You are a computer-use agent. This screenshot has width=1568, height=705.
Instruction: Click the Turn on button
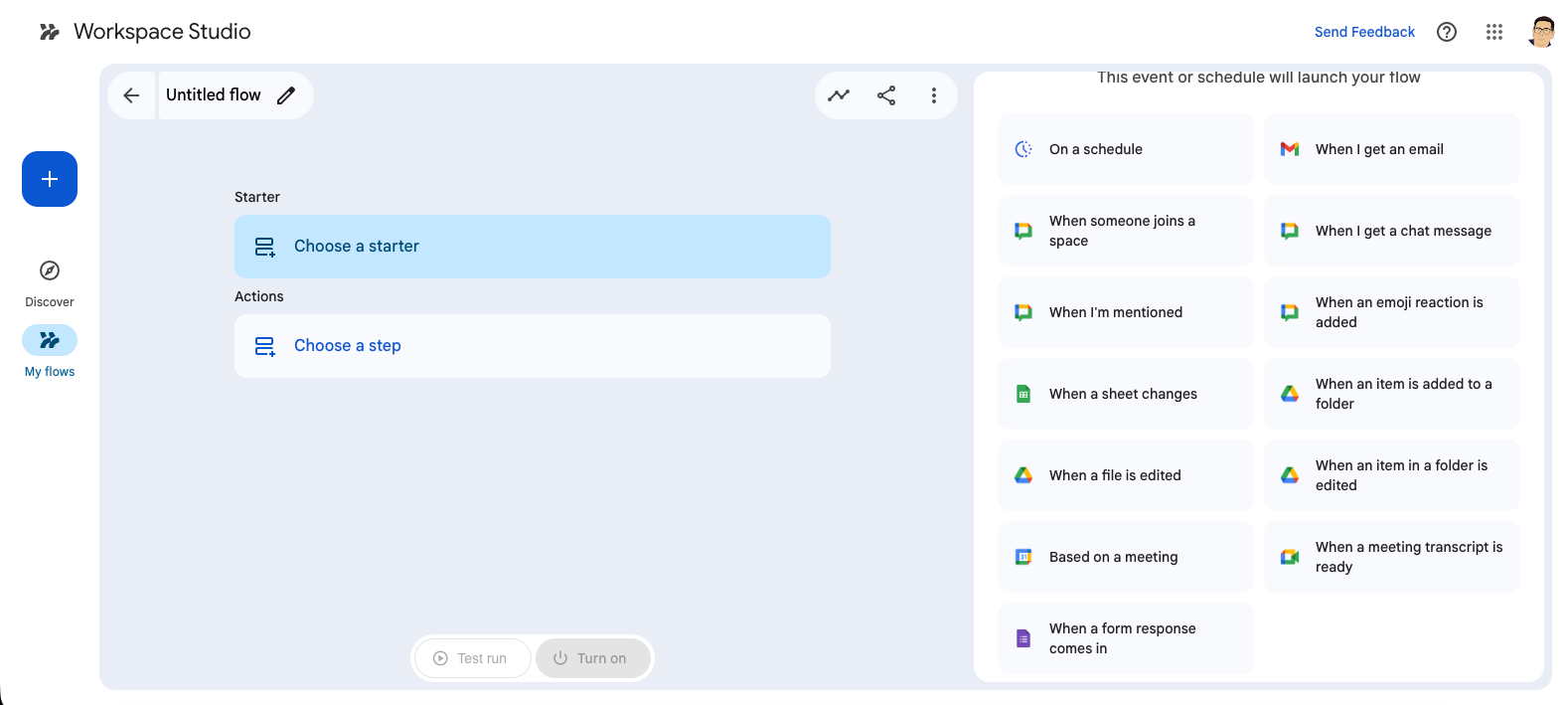click(x=593, y=658)
